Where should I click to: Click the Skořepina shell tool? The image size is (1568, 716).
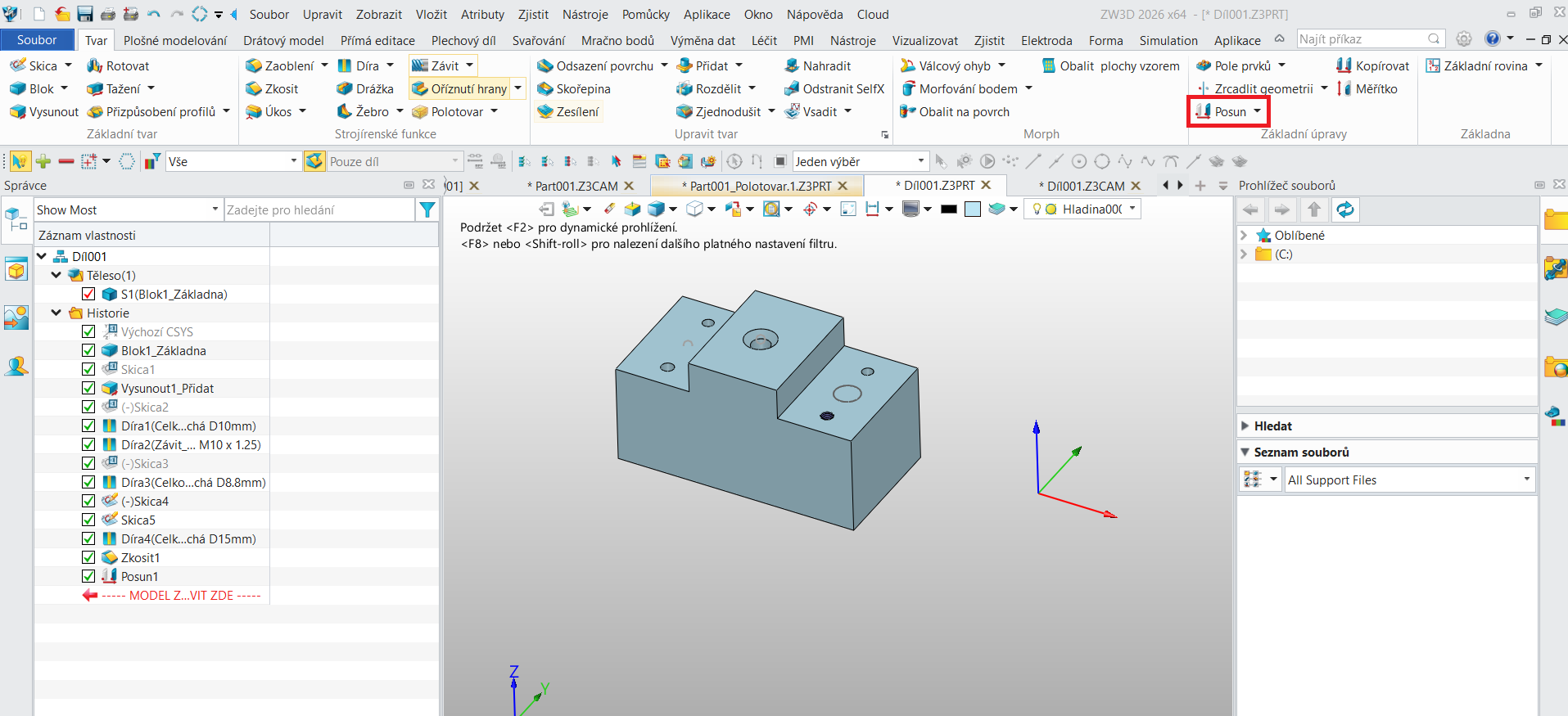click(x=573, y=88)
